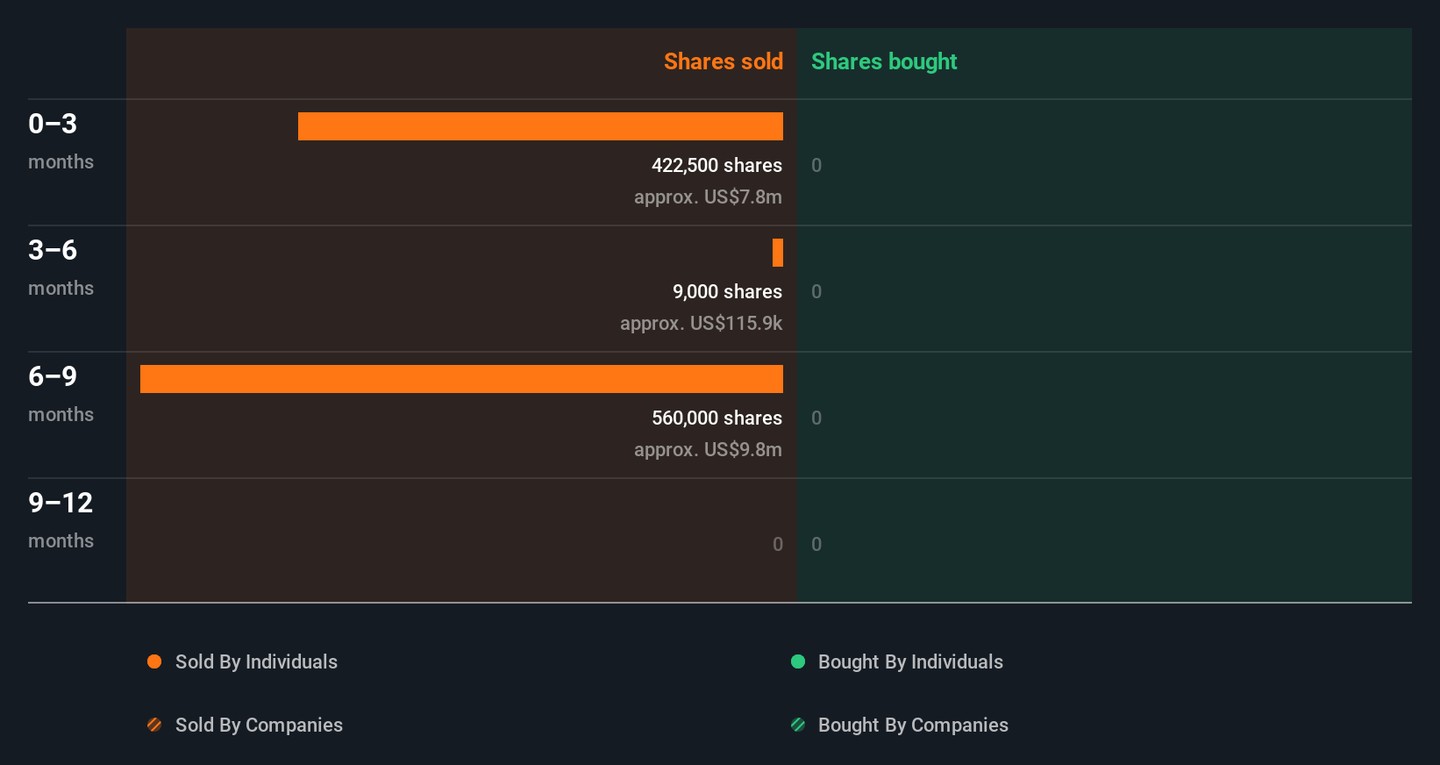The height and width of the screenshot is (765, 1440).
Task: Click the Shares sold column header
Action: (x=723, y=61)
